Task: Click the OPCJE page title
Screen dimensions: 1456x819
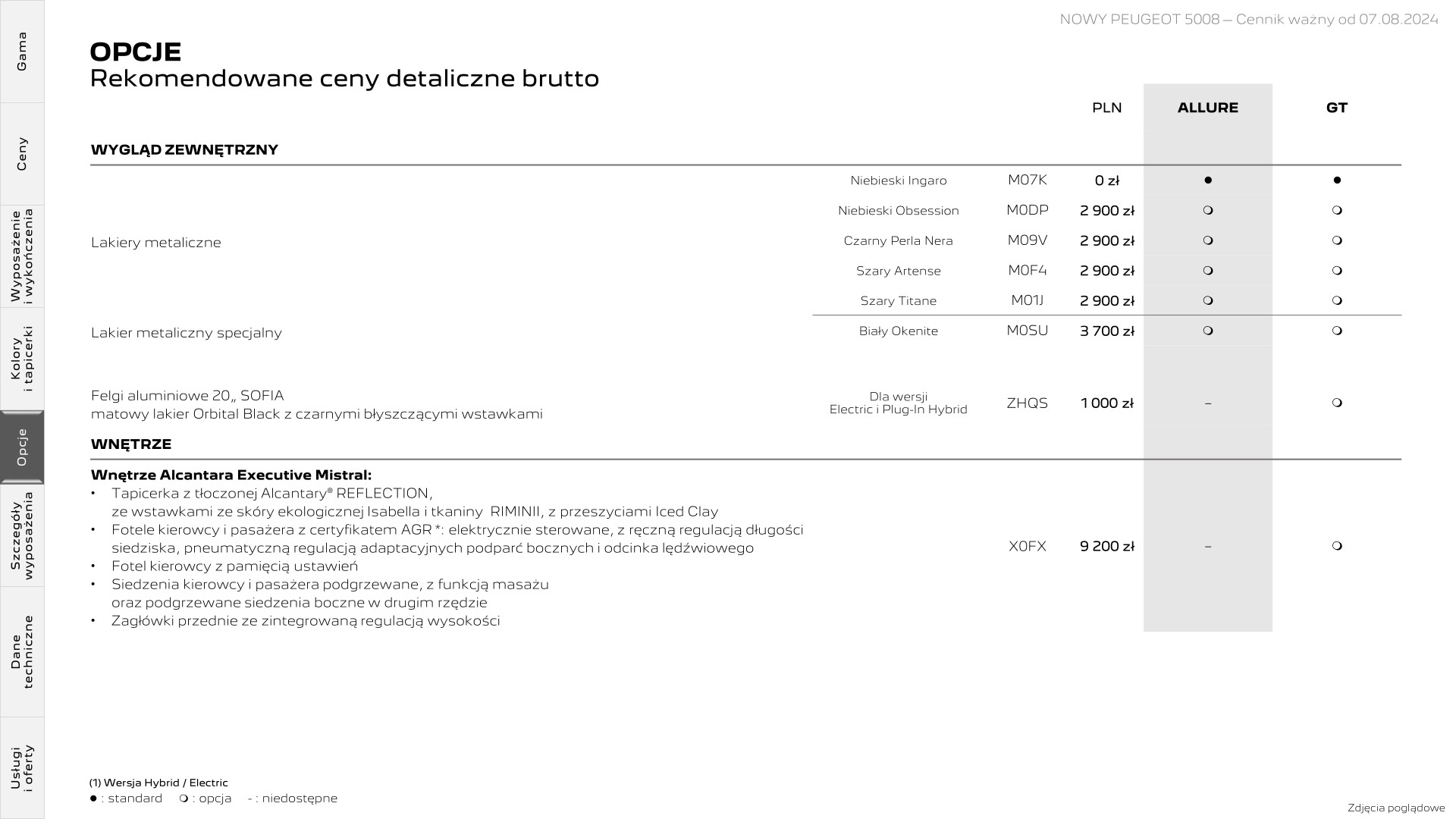Action: point(136,52)
